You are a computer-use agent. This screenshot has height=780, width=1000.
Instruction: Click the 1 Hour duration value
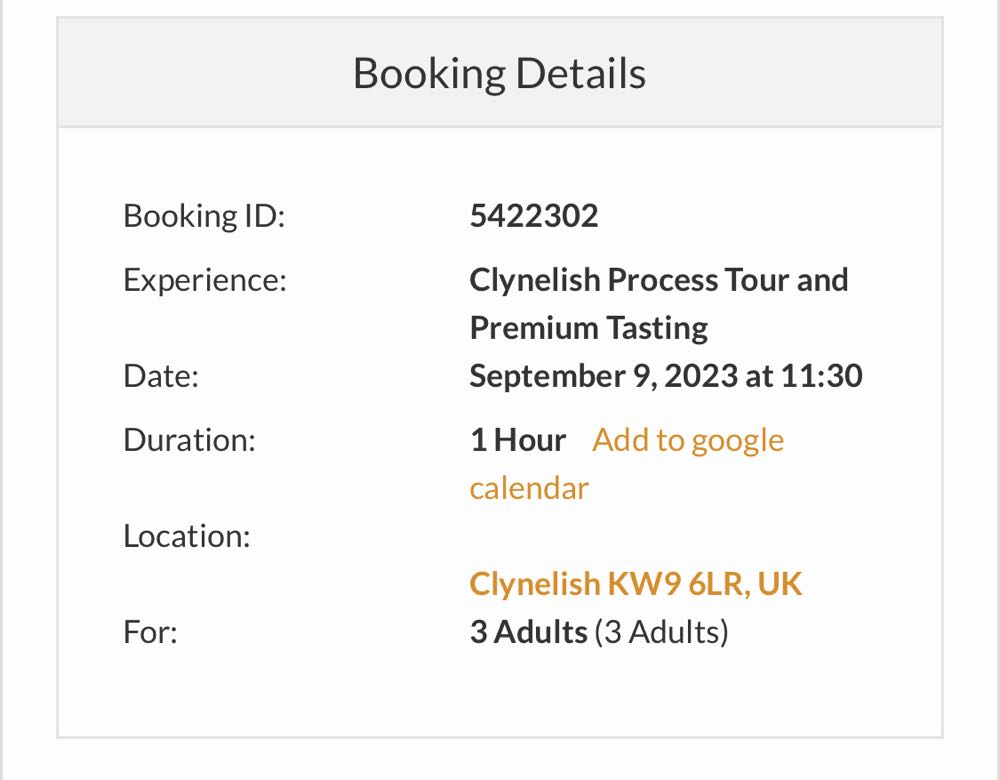point(518,441)
